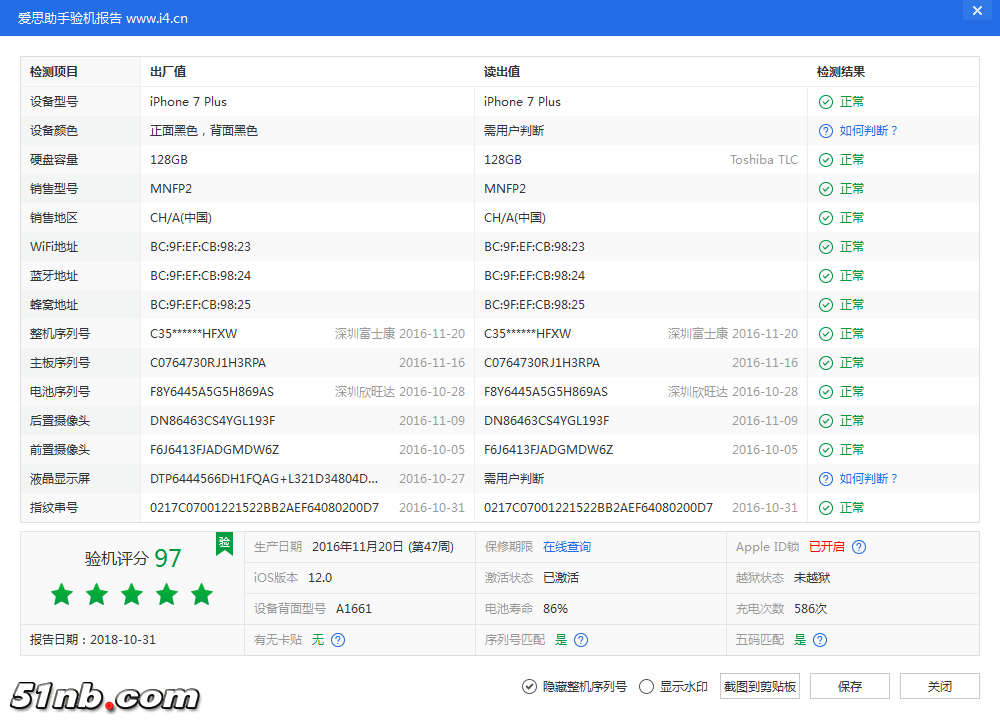Open 如何判断 link for 设备颜色
The height and width of the screenshot is (720, 1000).
point(868,131)
